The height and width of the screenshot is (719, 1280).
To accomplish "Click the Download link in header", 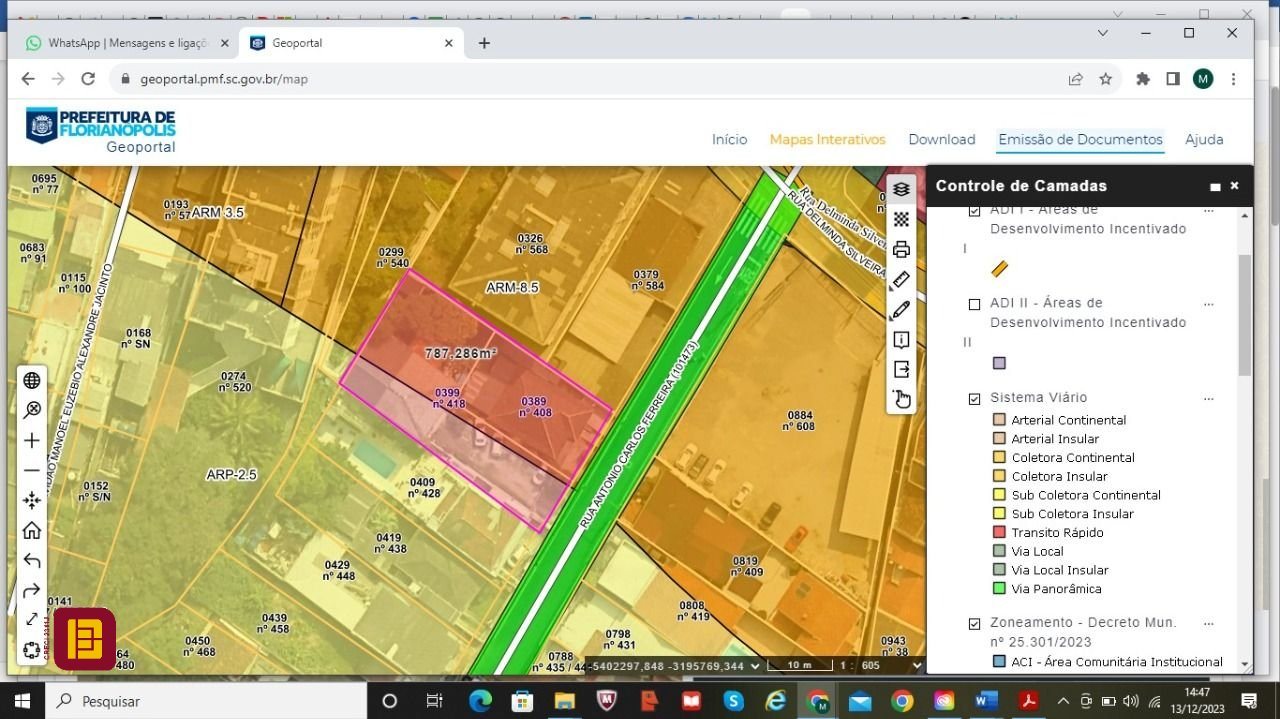I will [x=941, y=140].
